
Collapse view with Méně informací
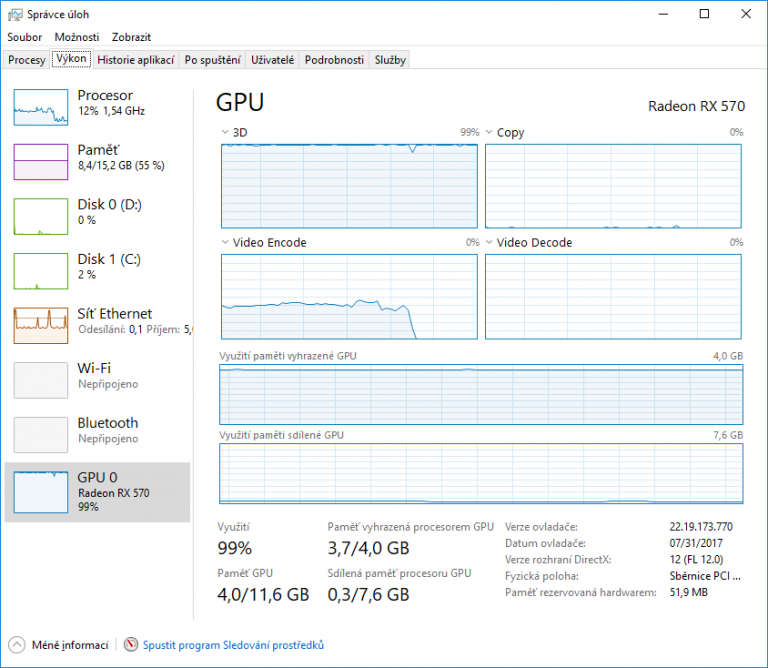coord(60,646)
